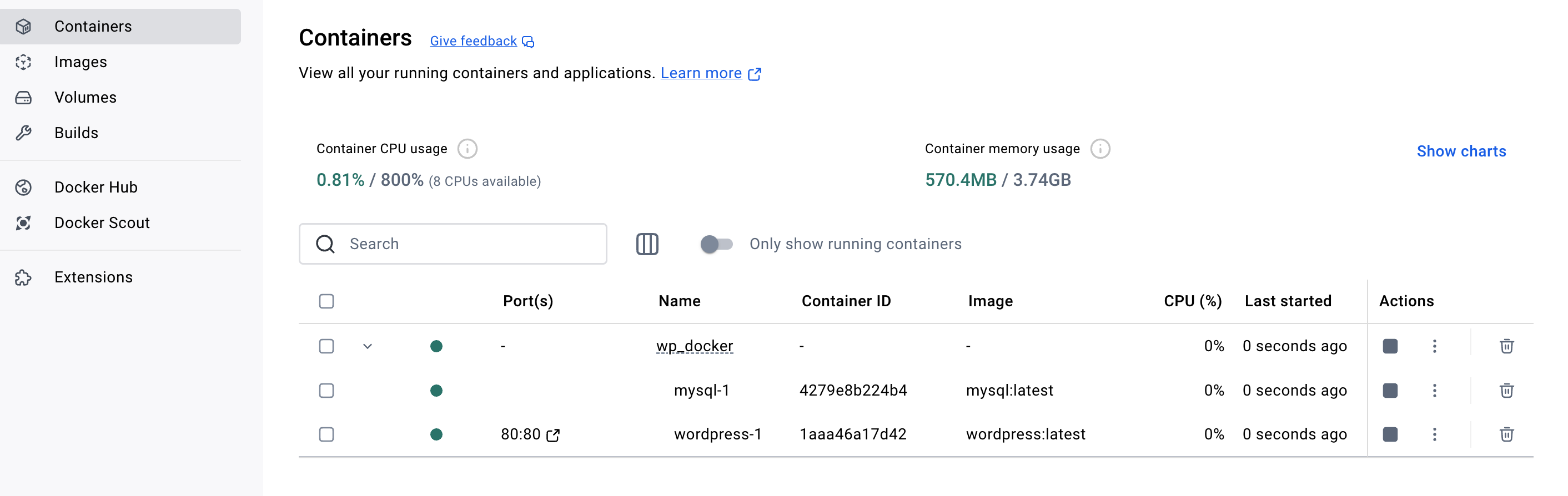Sort by the Last started column header
This screenshot has width=1568, height=496.
(1288, 301)
